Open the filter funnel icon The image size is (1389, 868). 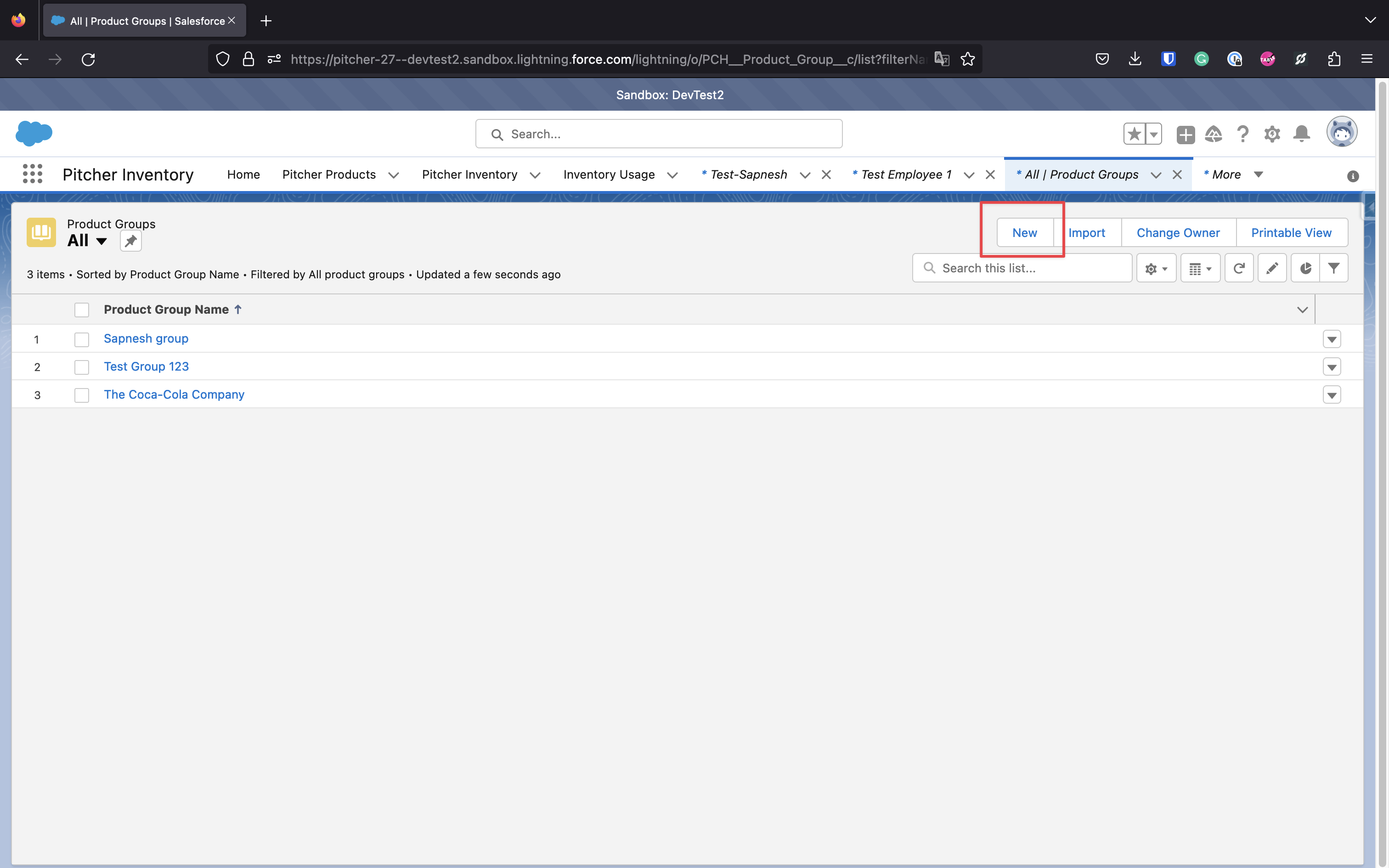(x=1334, y=268)
